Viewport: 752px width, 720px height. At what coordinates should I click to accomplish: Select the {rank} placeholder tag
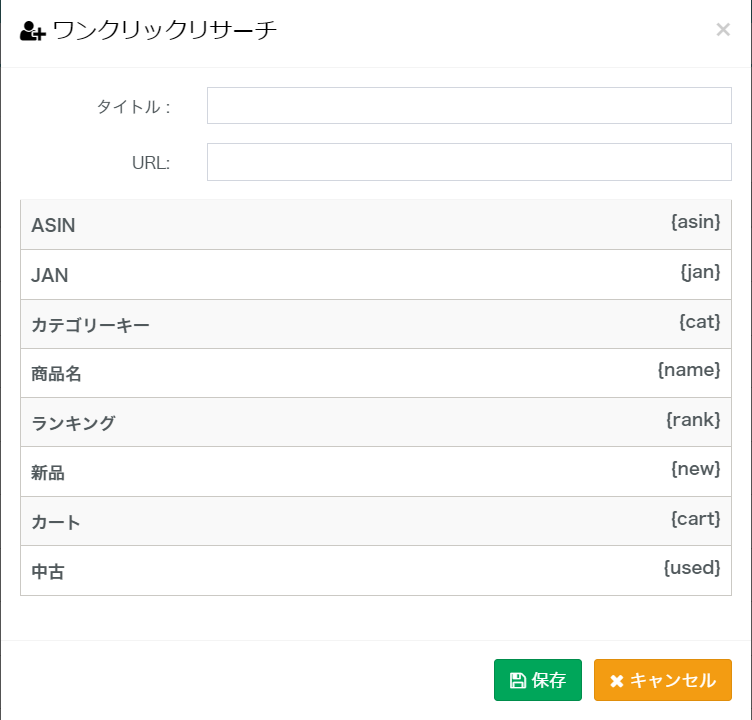point(693,419)
